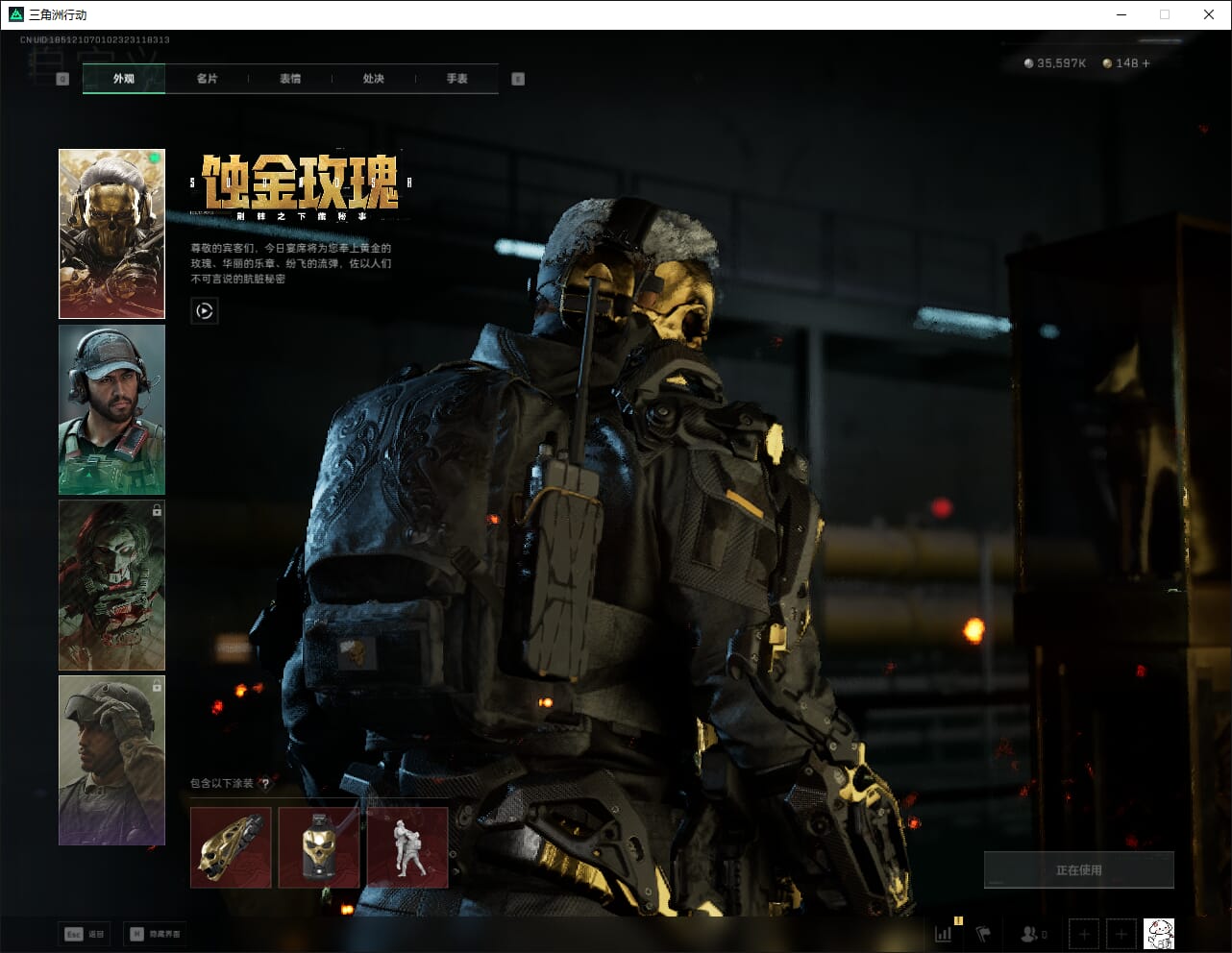Screen dimensions: 1232x953
Task: Click the 正在使用 button
Action: (x=1078, y=869)
